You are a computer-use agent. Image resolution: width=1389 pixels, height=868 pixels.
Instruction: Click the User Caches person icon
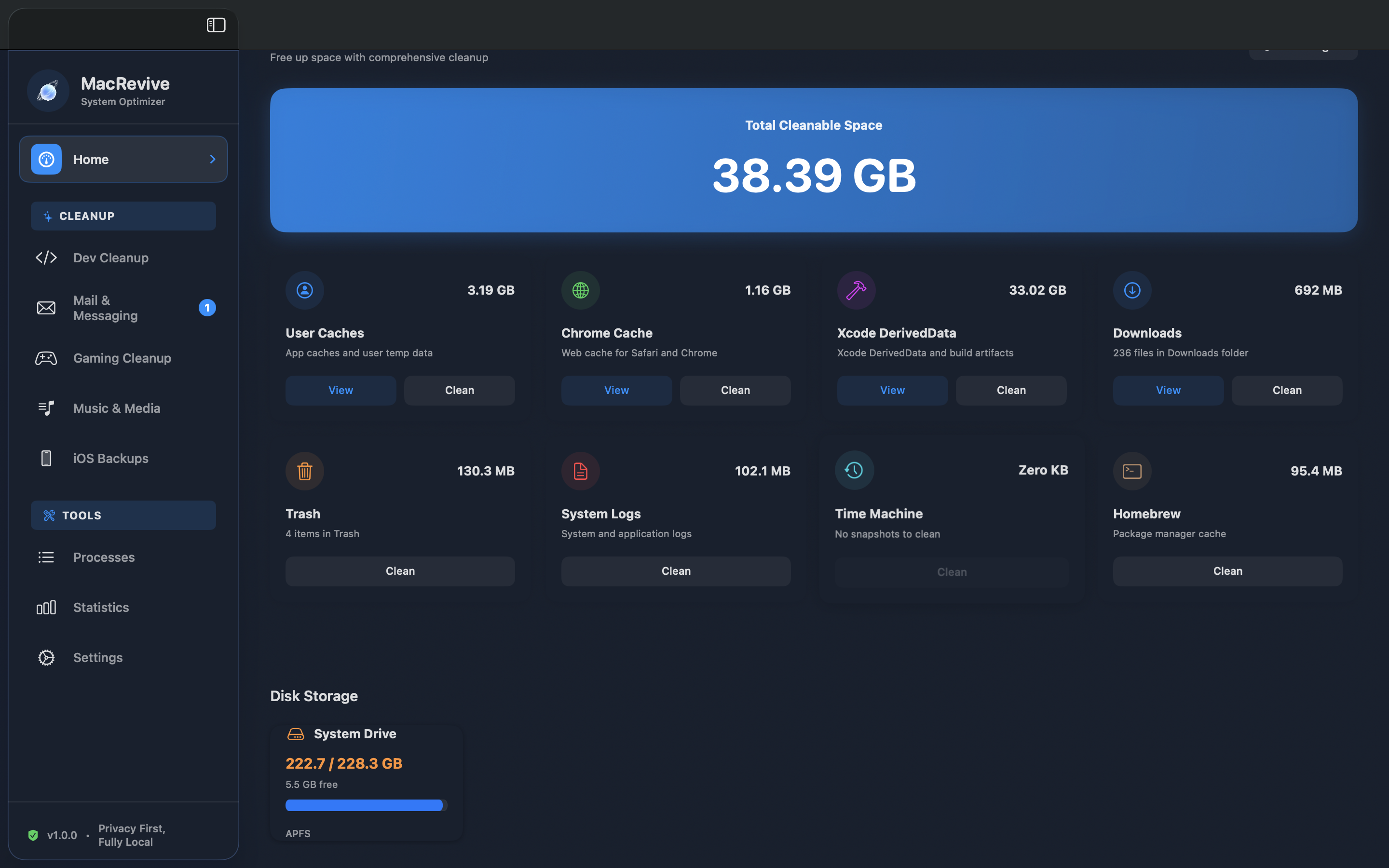[304, 290]
